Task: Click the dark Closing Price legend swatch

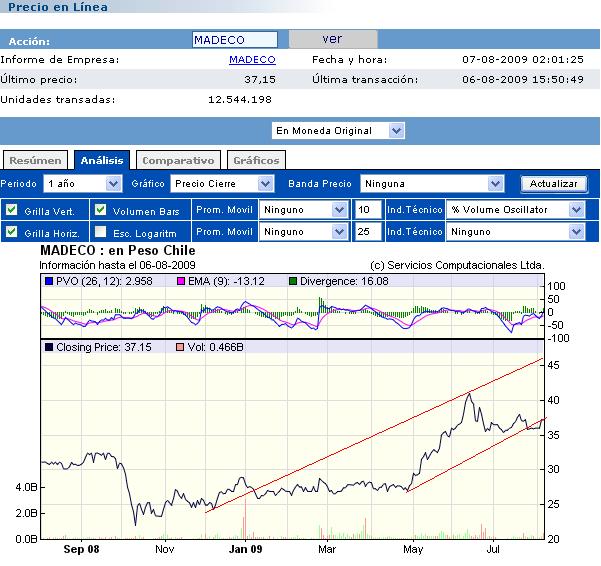Action: pyautogui.click(x=49, y=347)
